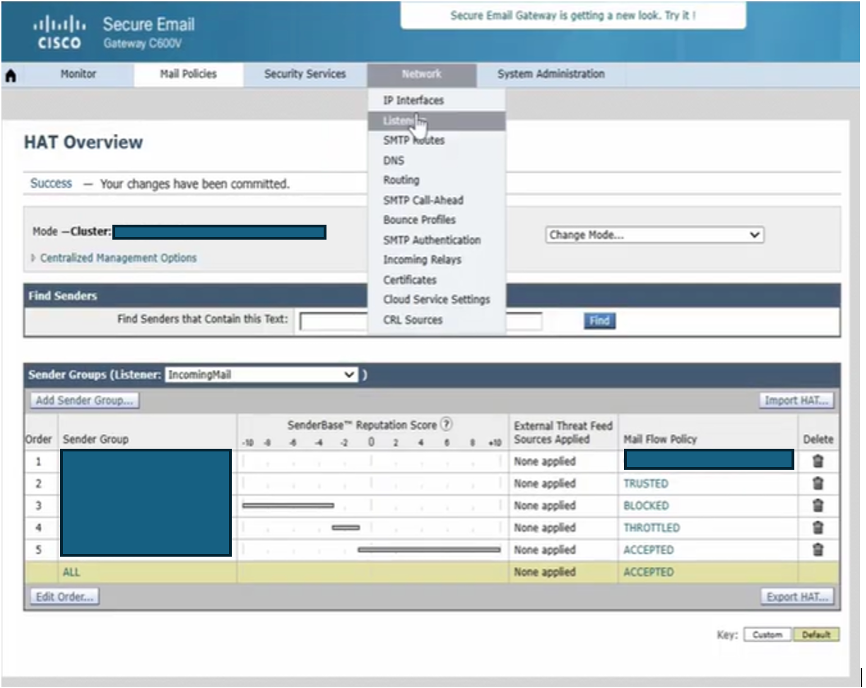The height and width of the screenshot is (688, 866).
Task: Click the Export HAT button
Action: [x=796, y=597]
